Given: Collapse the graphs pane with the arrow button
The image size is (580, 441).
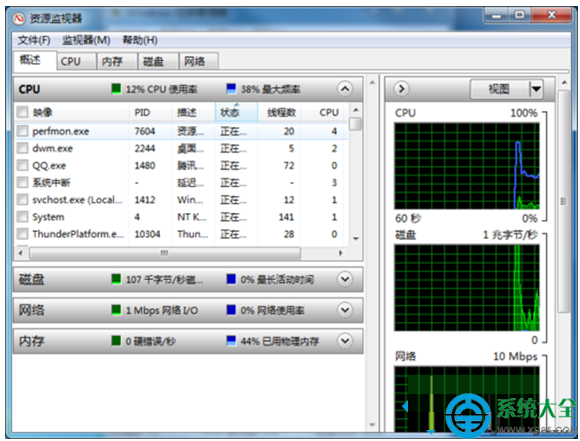Looking at the screenshot, I should (x=402, y=89).
